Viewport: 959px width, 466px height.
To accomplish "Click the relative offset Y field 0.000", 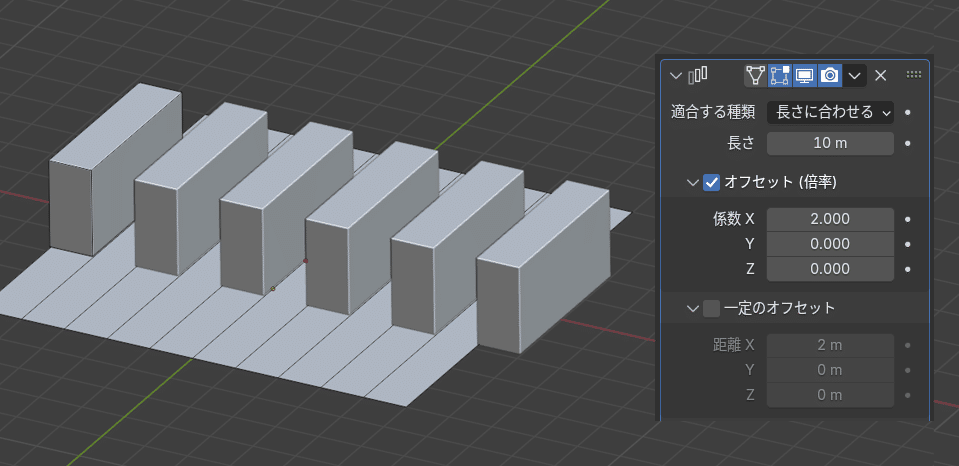I will coord(831,244).
